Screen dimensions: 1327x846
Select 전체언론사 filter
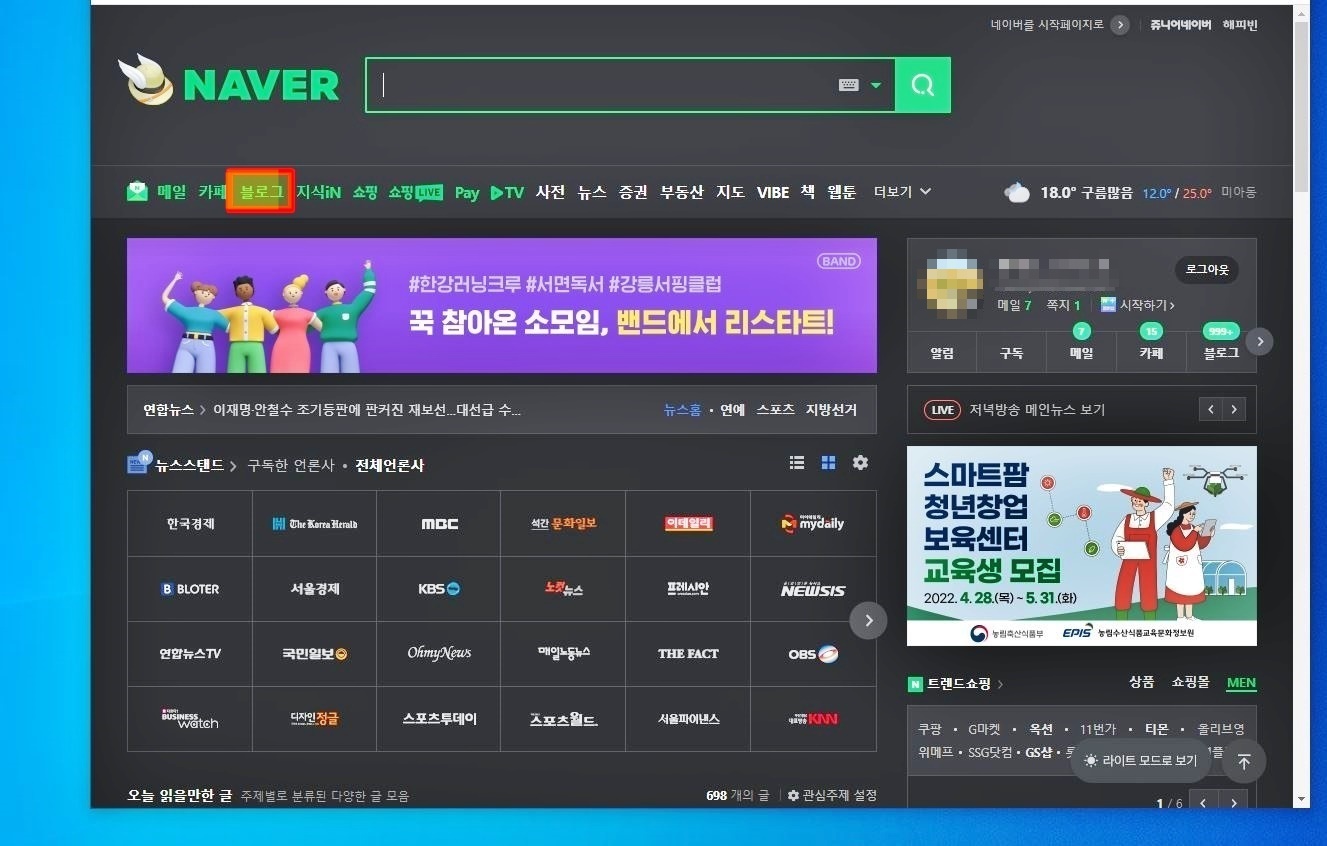click(389, 465)
